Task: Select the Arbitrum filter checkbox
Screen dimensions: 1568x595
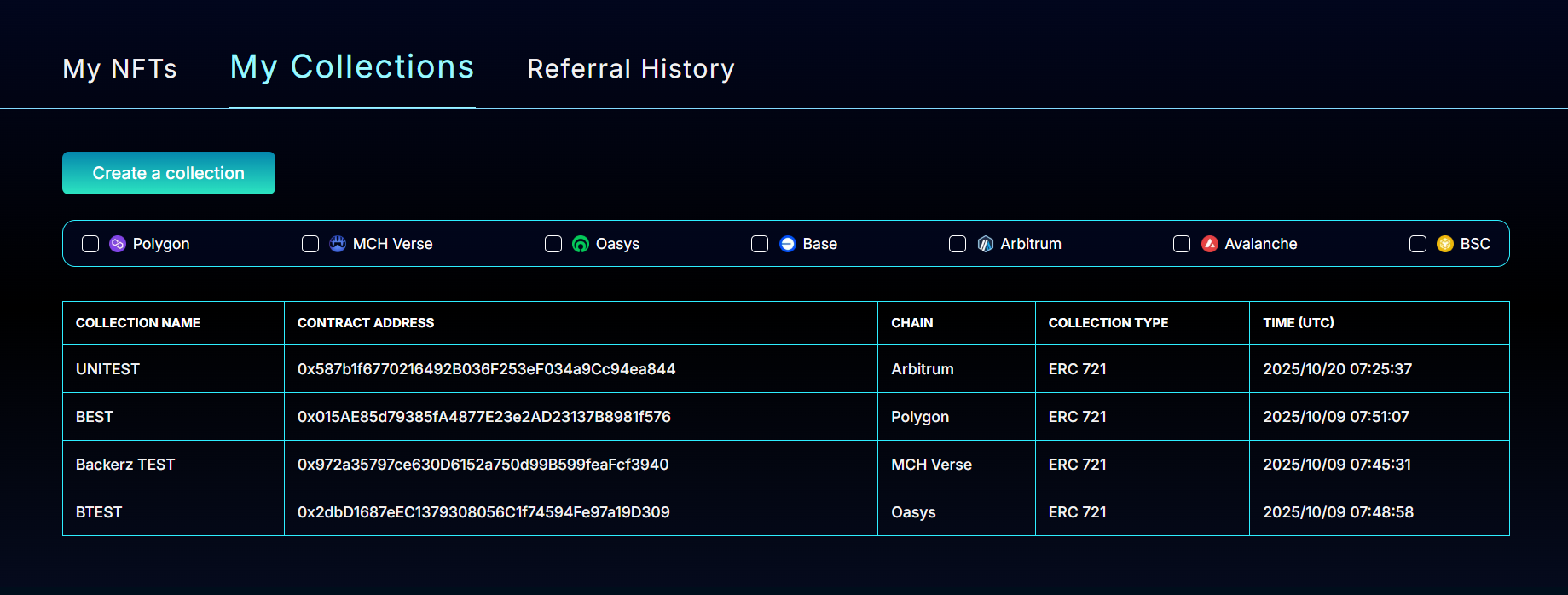Action: coord(958,244)
